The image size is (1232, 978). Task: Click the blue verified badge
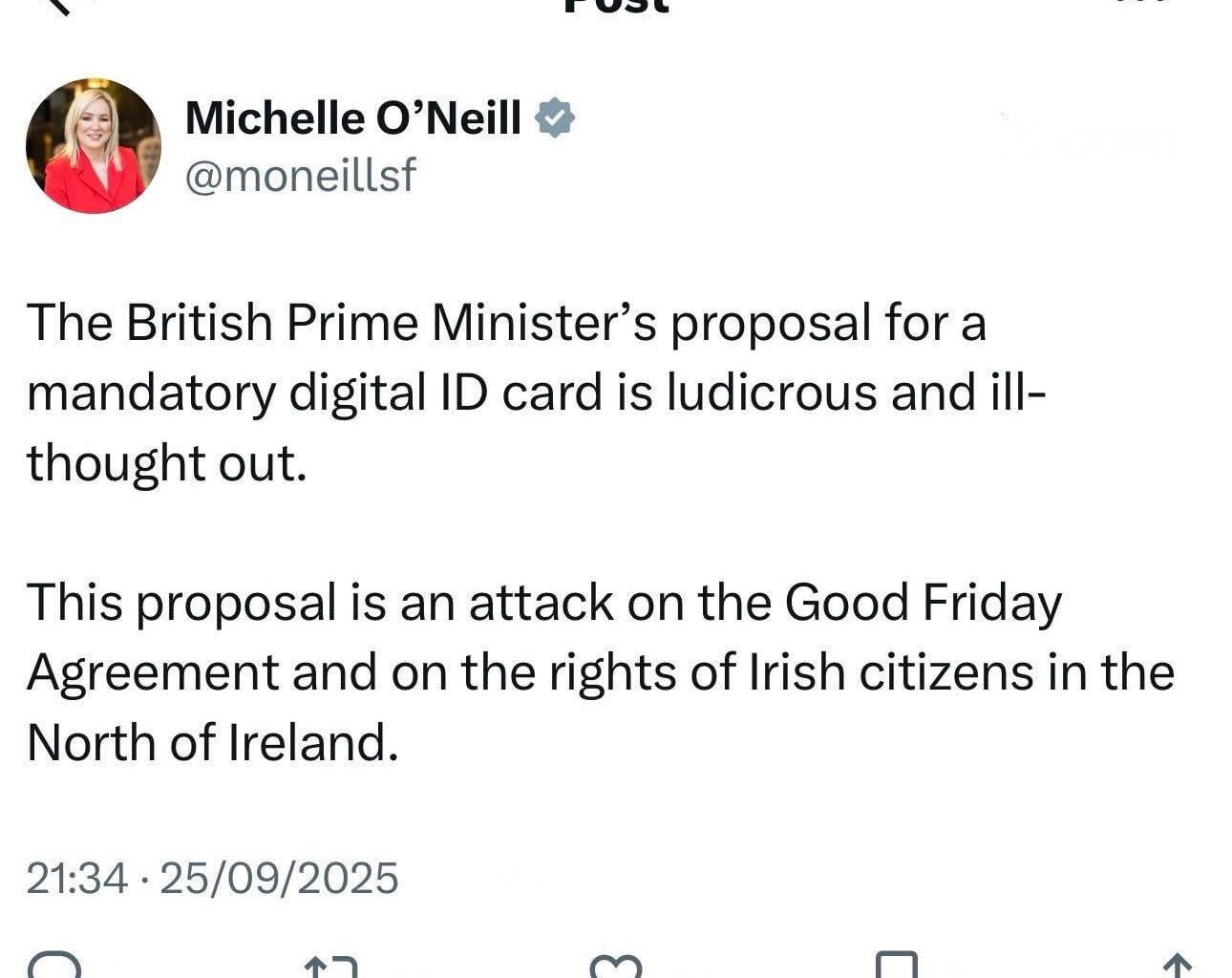555,118
